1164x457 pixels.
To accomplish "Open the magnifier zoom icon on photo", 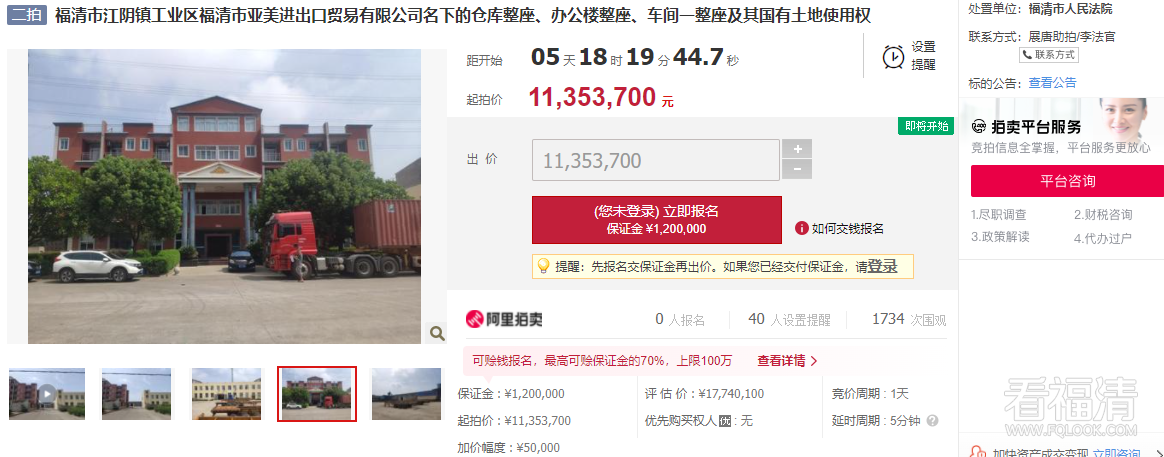I will pyautogui.click(x=437, y=333).
